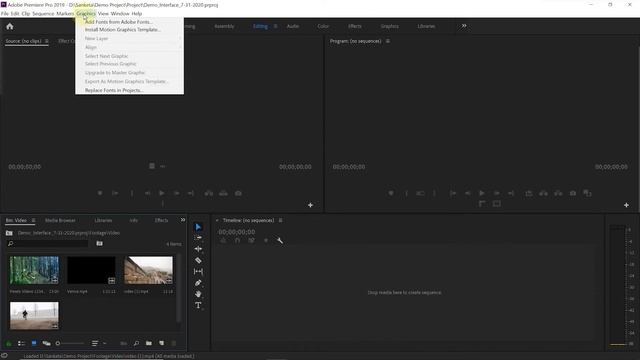The image size is (640, 360).
Task: Open Bin: Video panel menu
Action: 33,220
